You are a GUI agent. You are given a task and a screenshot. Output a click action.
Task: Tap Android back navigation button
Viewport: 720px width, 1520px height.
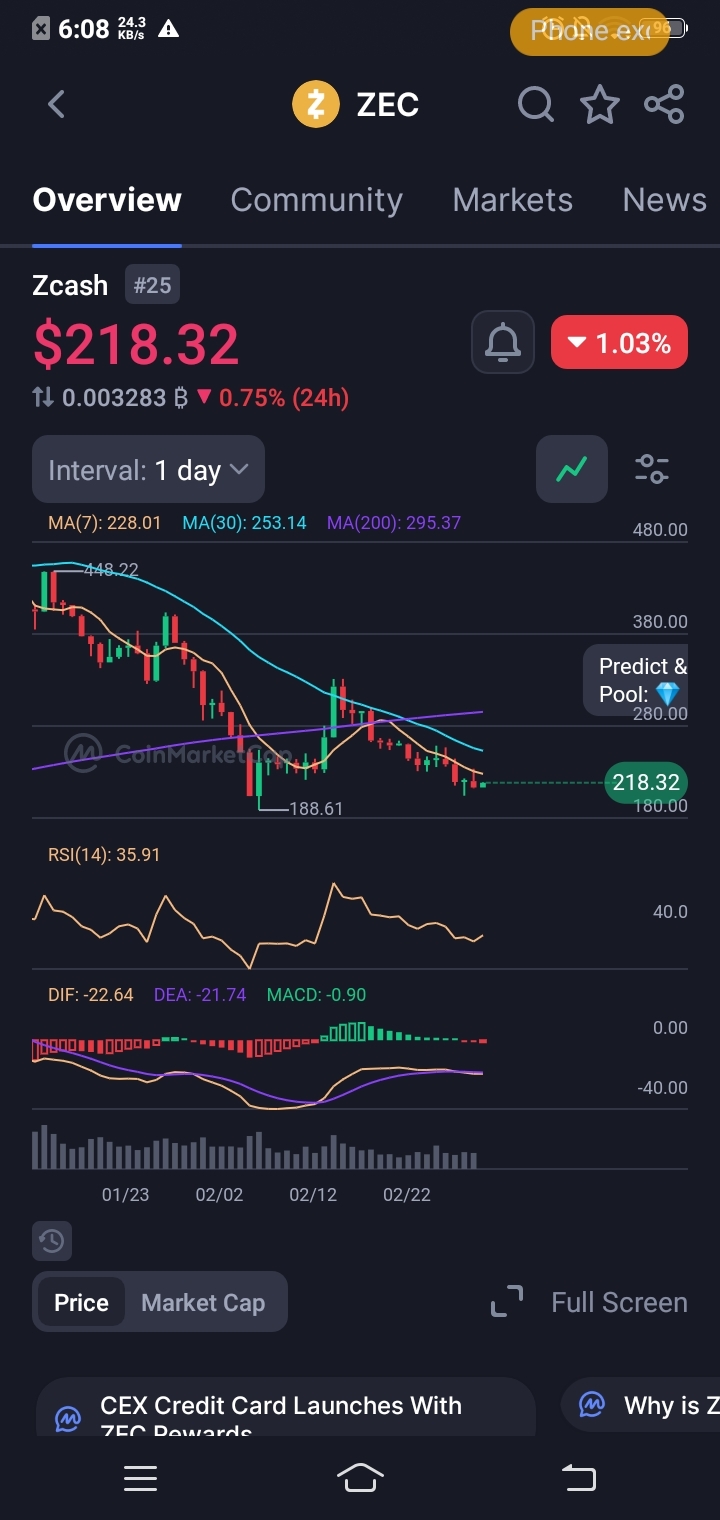(x=579, y=1478)
